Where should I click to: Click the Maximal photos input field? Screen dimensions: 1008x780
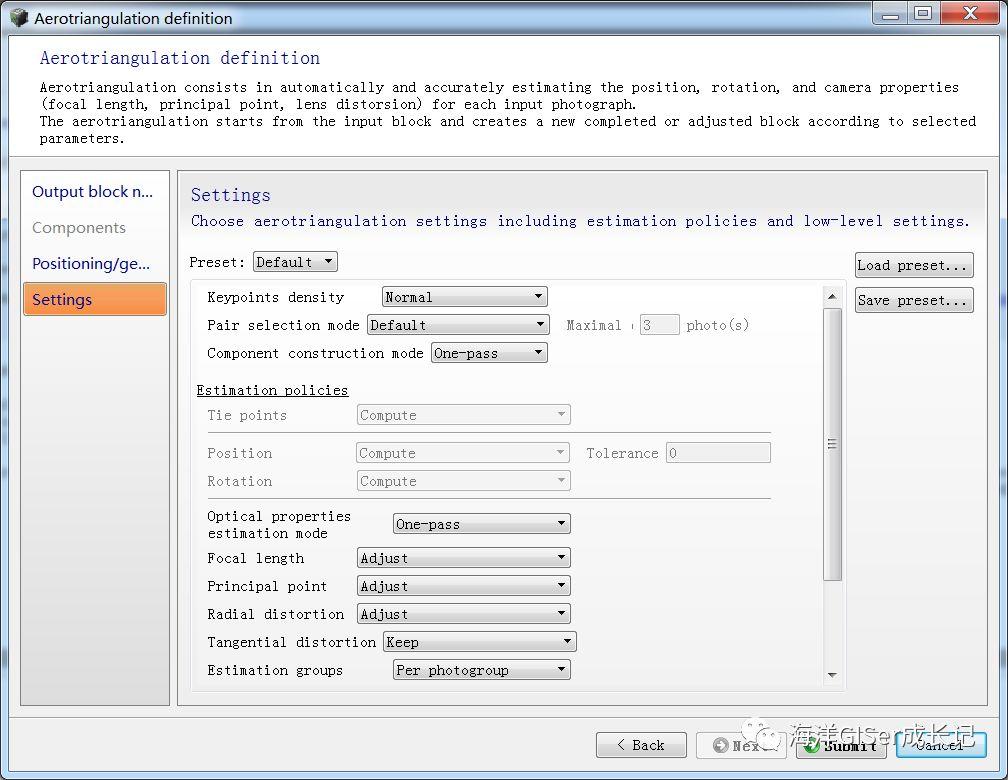click(x=660, y=325)
